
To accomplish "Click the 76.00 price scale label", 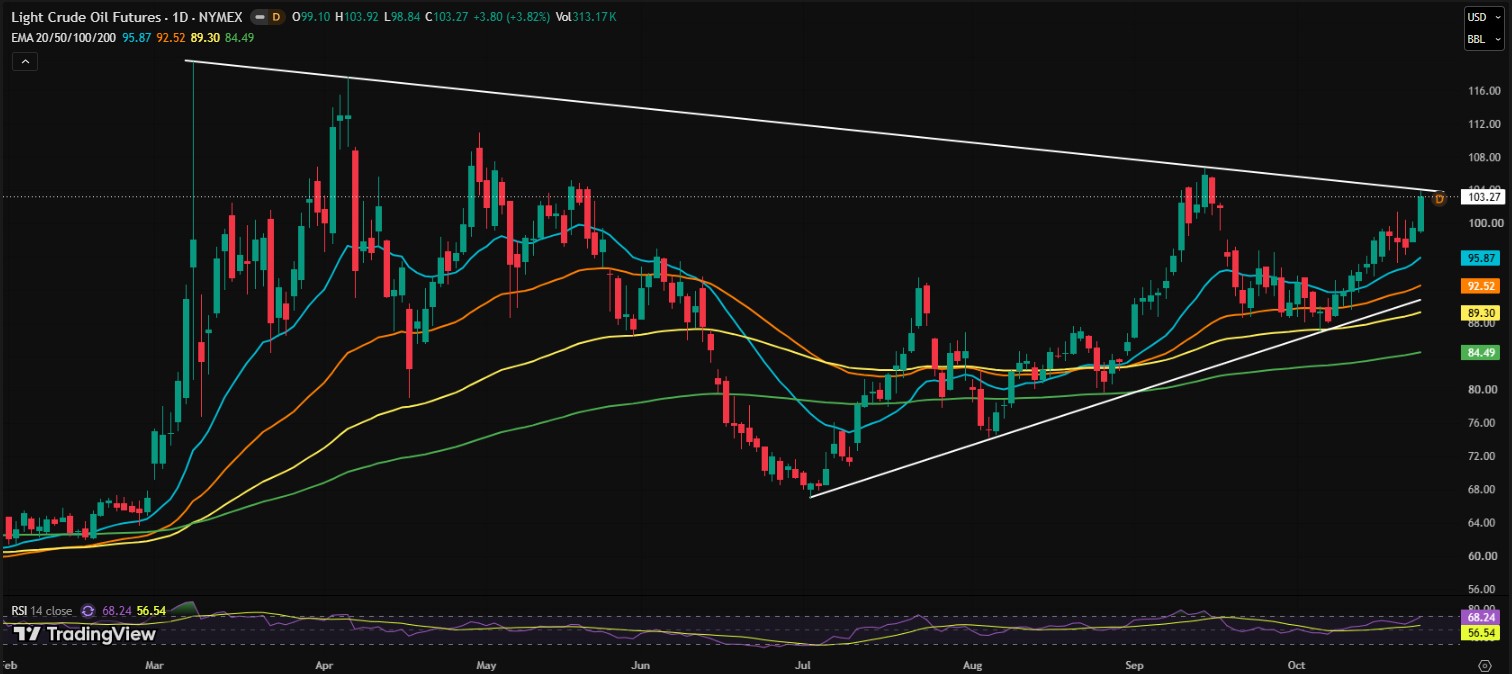I will 1482,423.
